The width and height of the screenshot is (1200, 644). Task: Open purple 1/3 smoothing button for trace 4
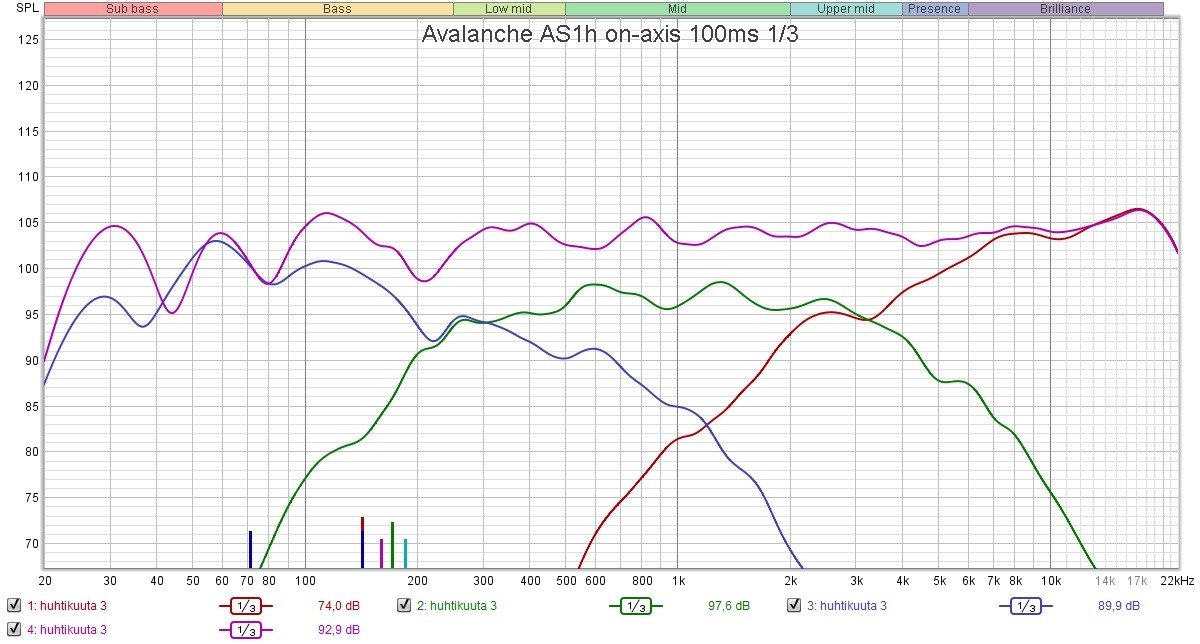[245, 629]
